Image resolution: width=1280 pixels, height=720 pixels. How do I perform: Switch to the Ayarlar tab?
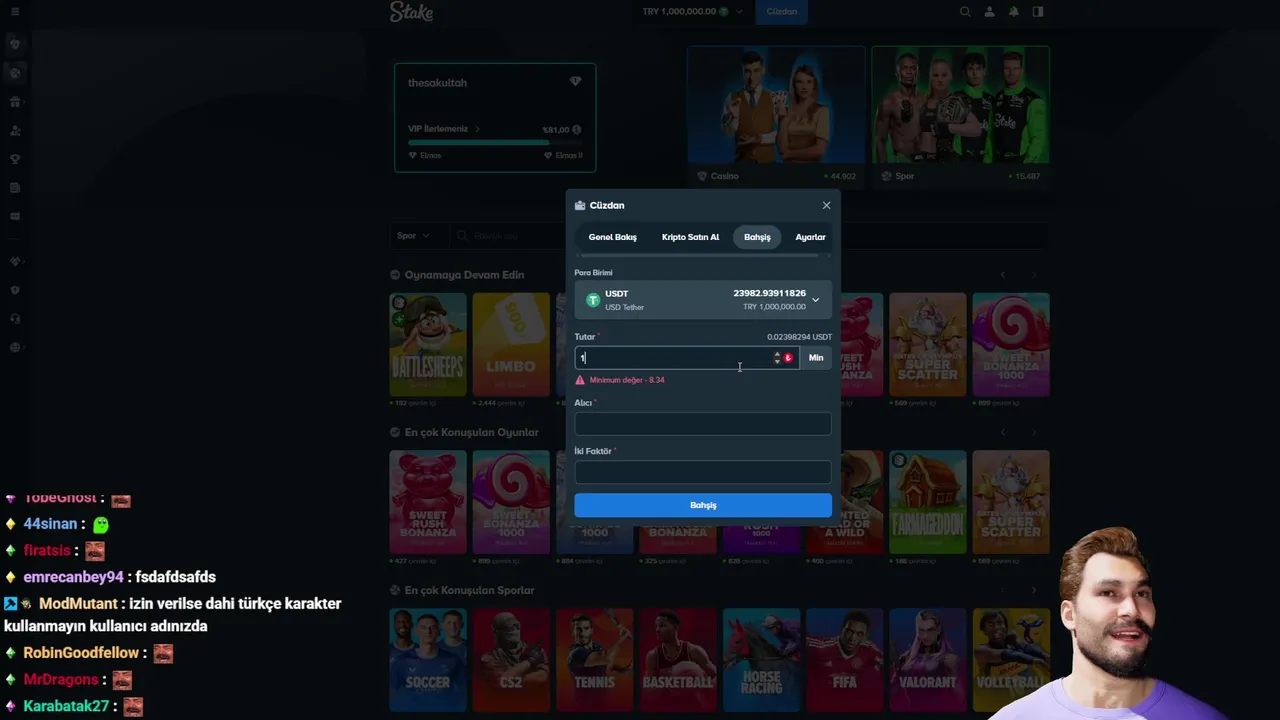coord(810,237)
